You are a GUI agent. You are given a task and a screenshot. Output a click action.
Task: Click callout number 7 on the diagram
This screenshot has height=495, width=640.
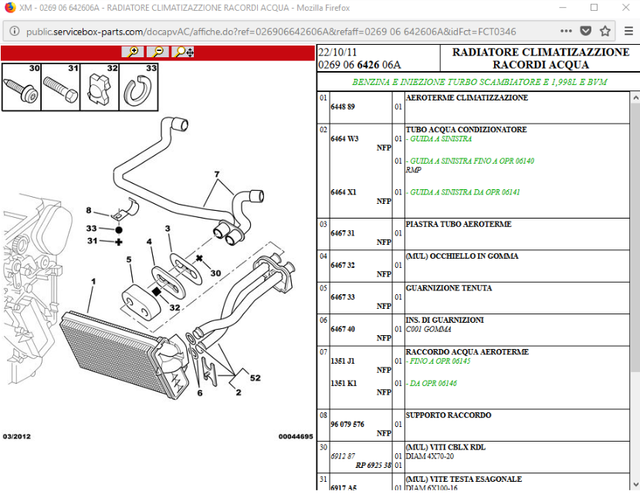pyautogui.click(x=217, y=174)
